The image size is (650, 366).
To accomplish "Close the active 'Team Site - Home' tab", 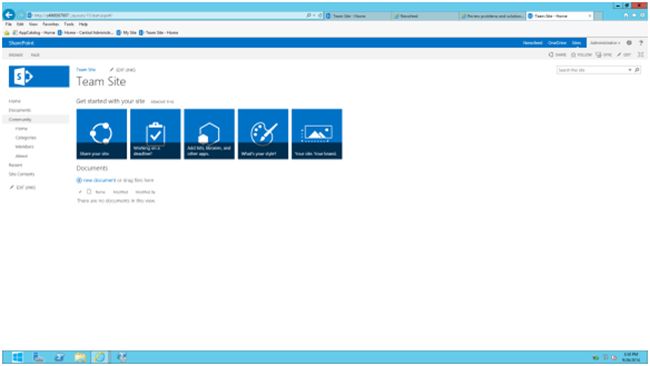I will coord(589,16).
